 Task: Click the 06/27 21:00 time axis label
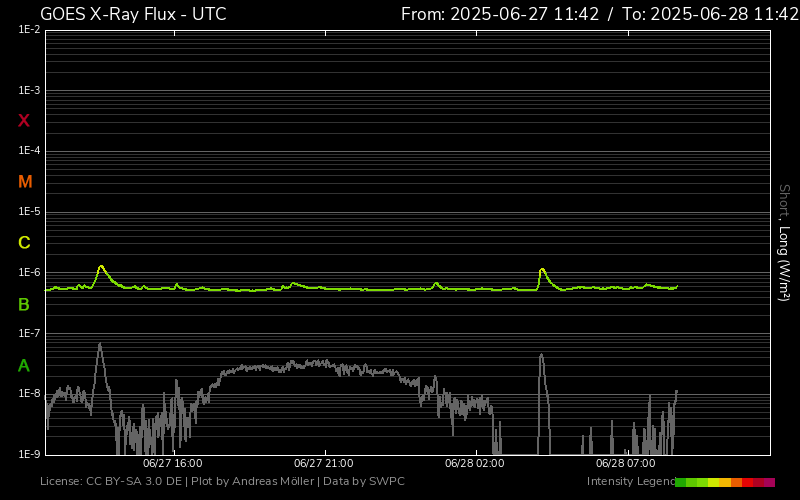point(323,464)
